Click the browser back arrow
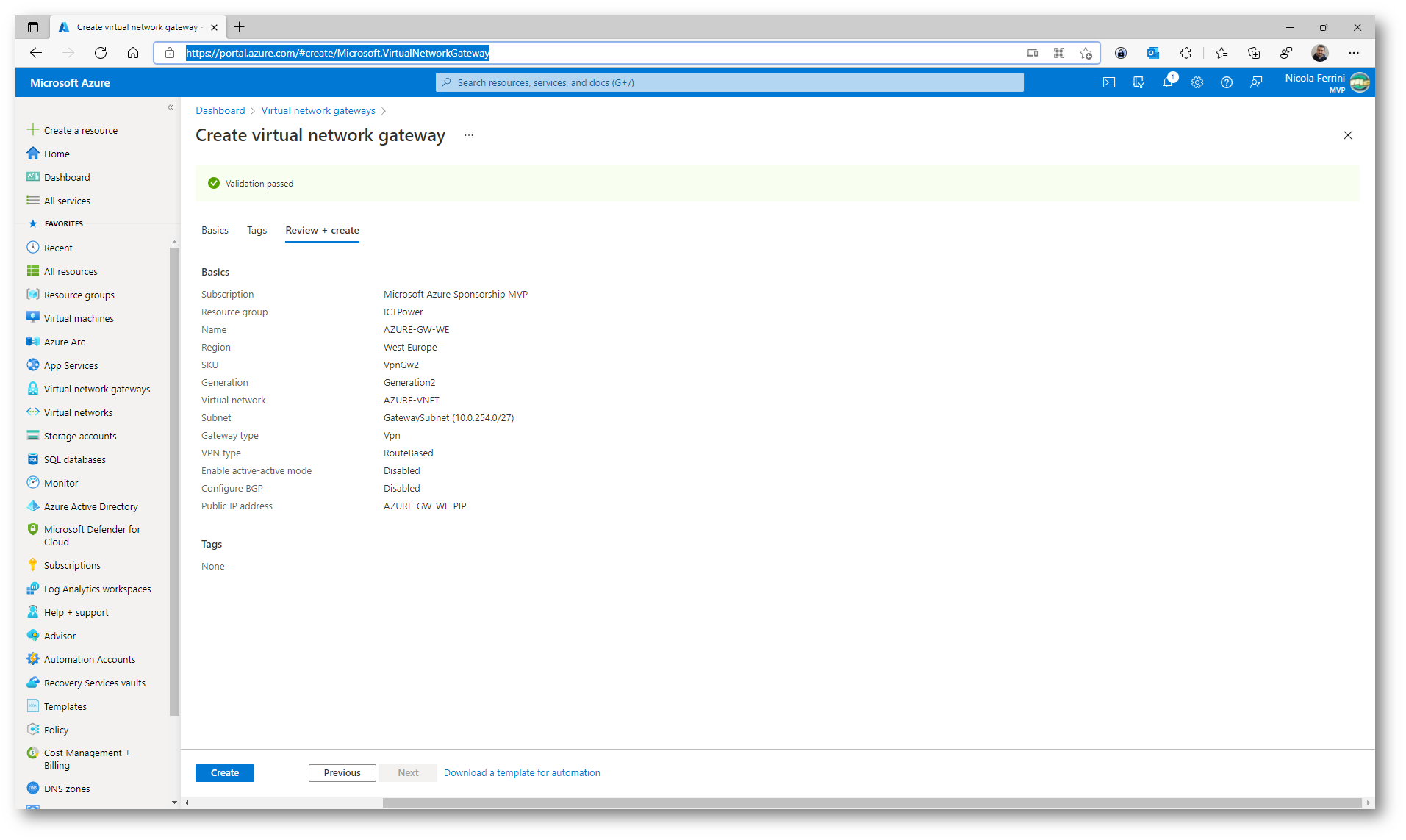The height and width of the screenshot is (840, 1406). pyautogui.click(x=36, y=53)
